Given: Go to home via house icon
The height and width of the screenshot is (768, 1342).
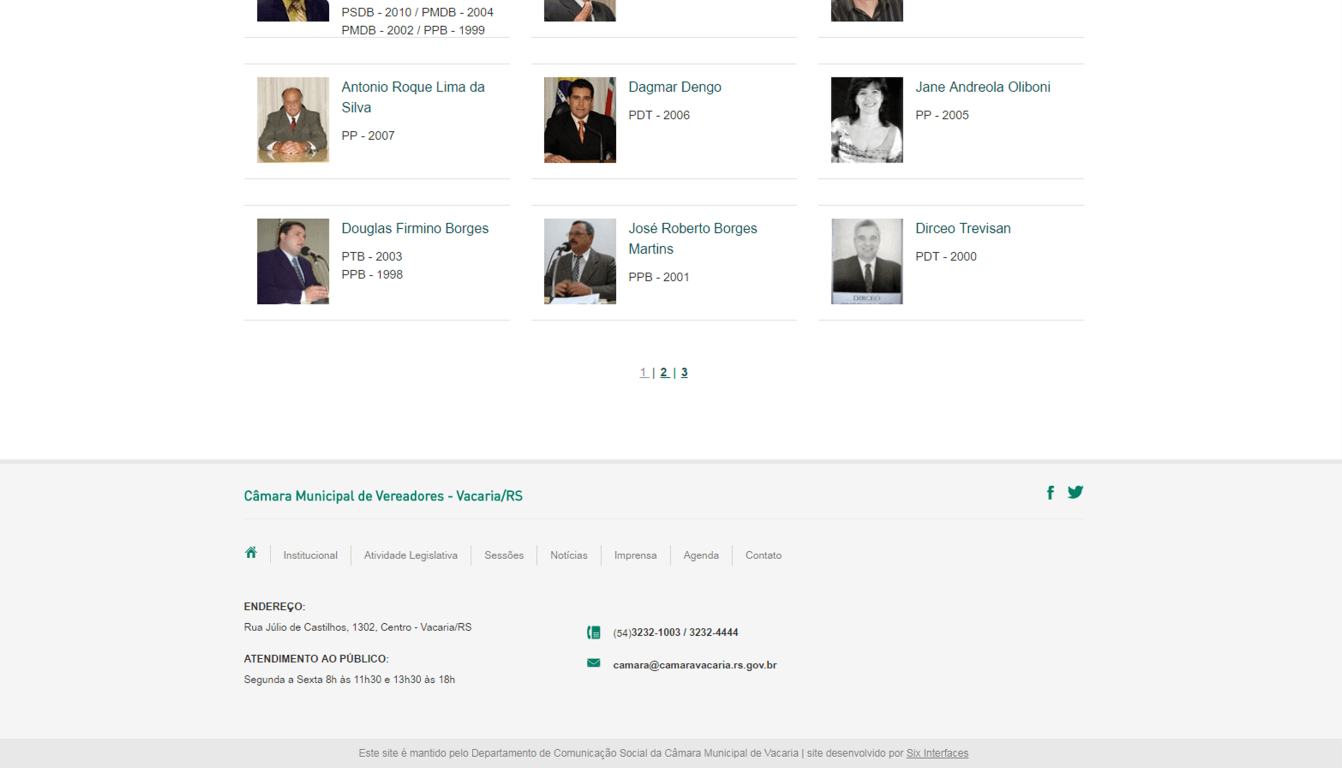Looking at the screenshot, I should pyautogui.click(x=251, y=553).
